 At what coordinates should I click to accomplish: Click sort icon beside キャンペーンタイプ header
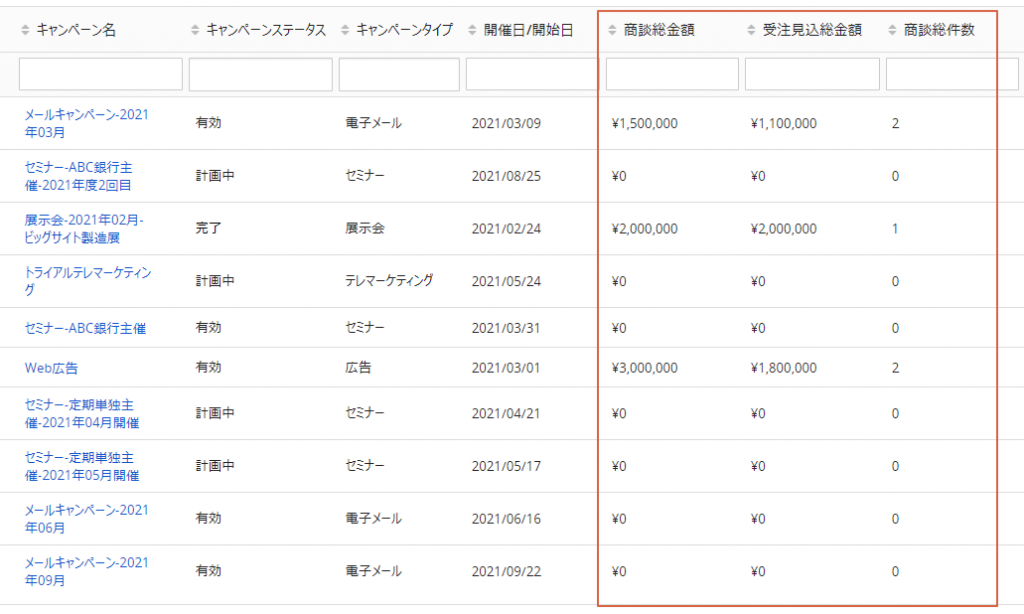point(345,31)
